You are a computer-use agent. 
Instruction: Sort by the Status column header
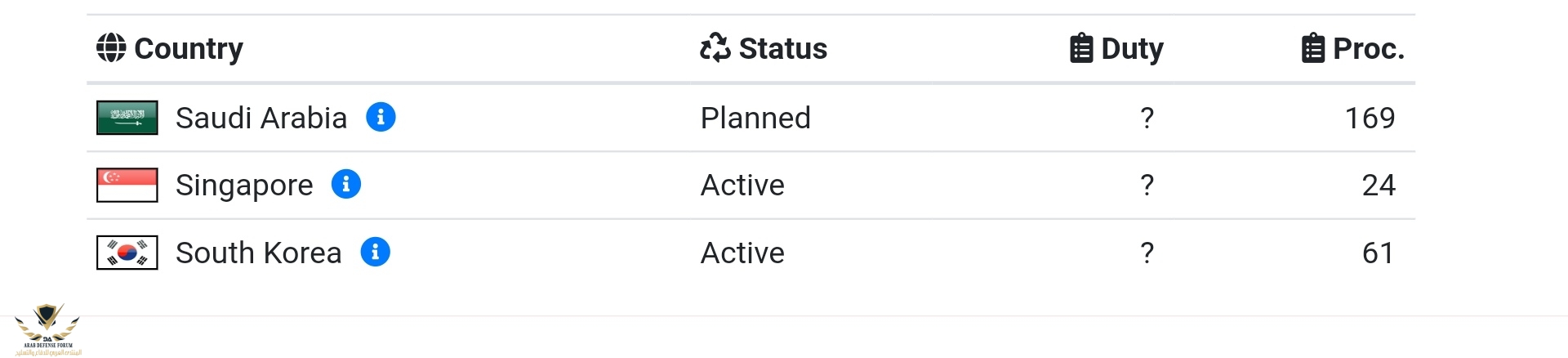point(782,48)
